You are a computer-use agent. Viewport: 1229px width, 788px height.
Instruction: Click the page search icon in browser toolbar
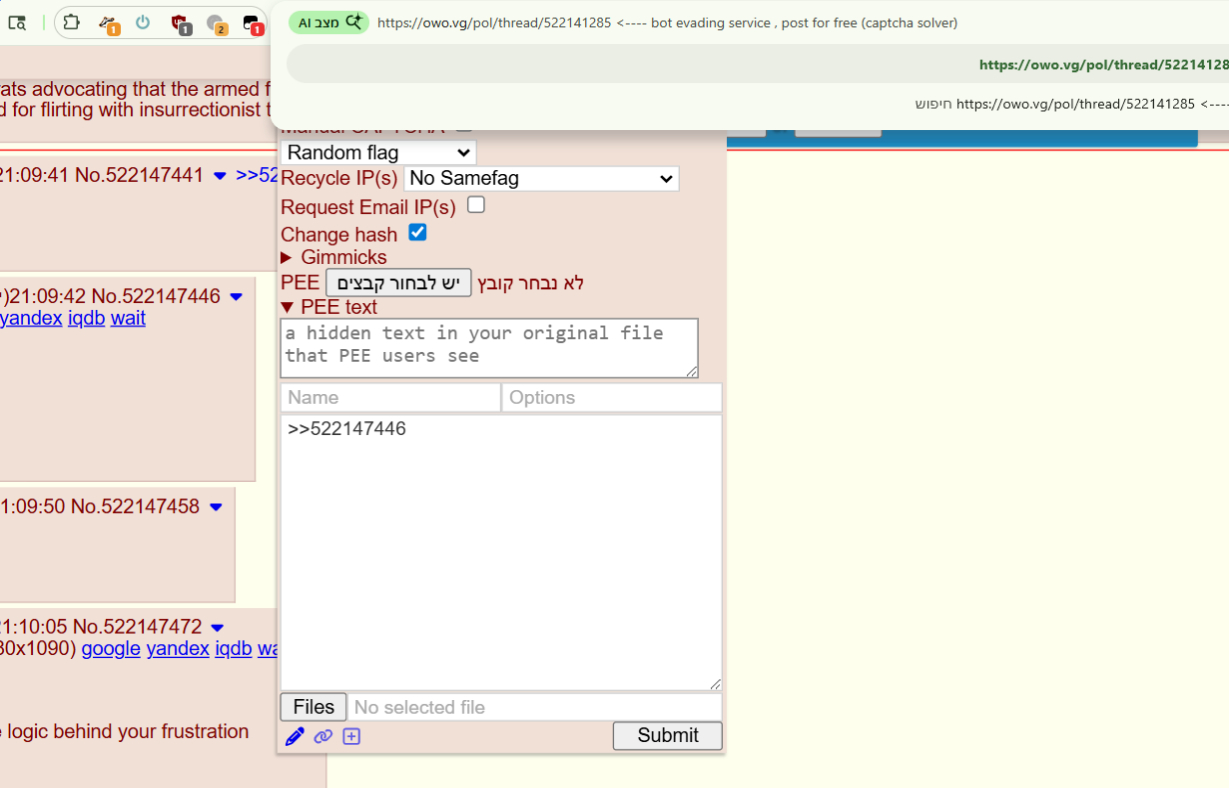17,23
